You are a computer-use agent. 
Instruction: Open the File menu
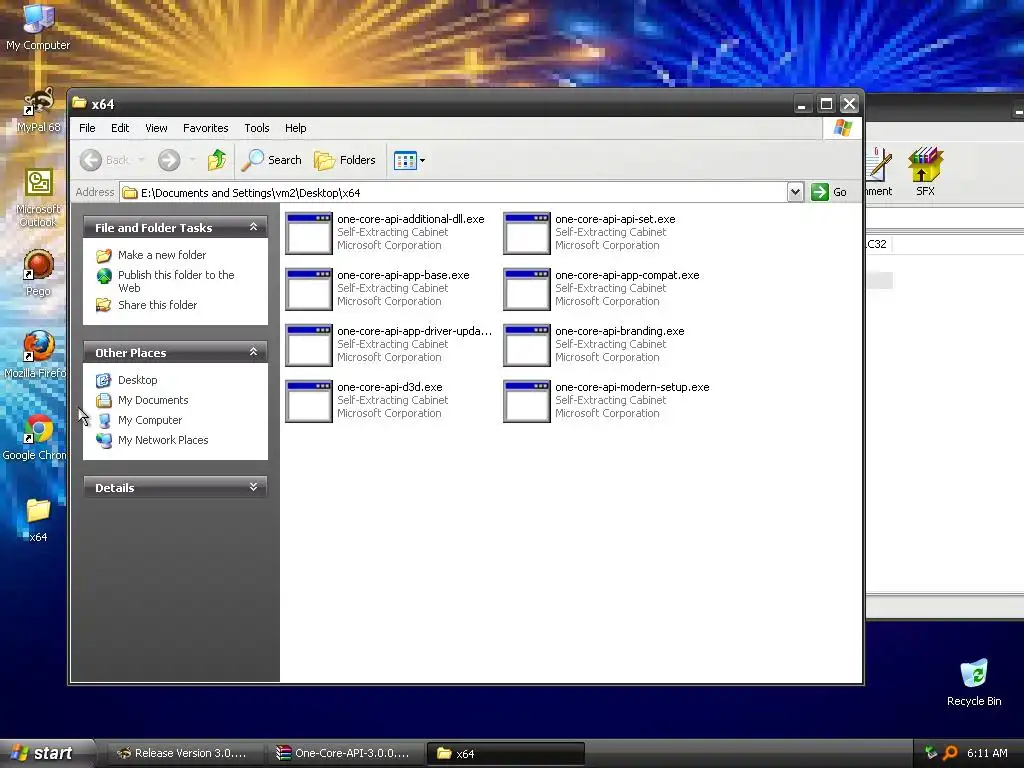click(87, 128)
